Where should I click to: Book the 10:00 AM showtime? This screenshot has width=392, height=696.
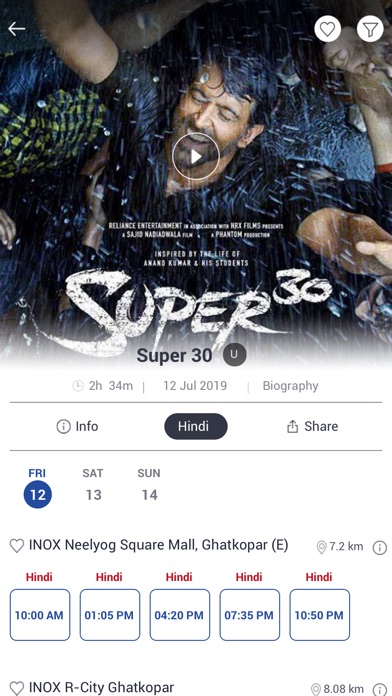pyautogui.click(x=40, y=615)
